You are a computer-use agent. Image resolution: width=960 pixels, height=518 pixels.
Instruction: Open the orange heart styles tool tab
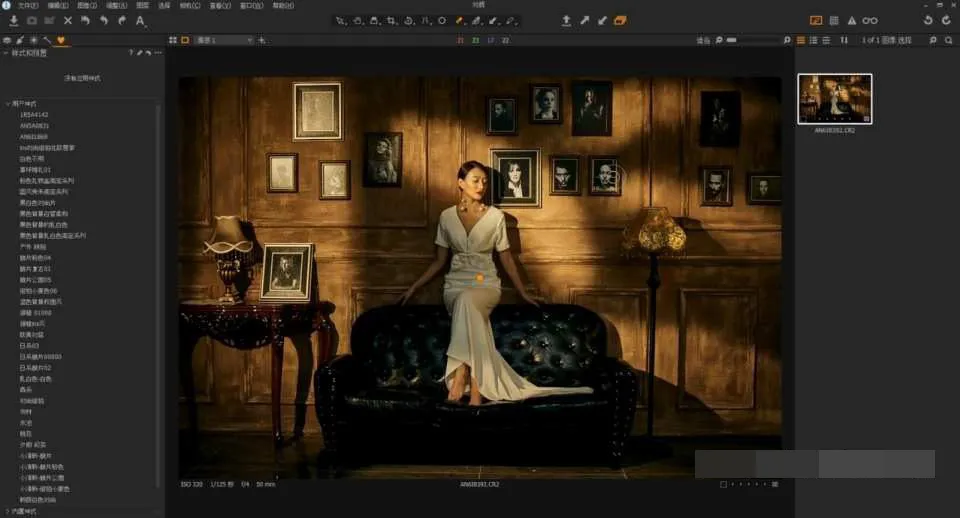coord(61,40)
